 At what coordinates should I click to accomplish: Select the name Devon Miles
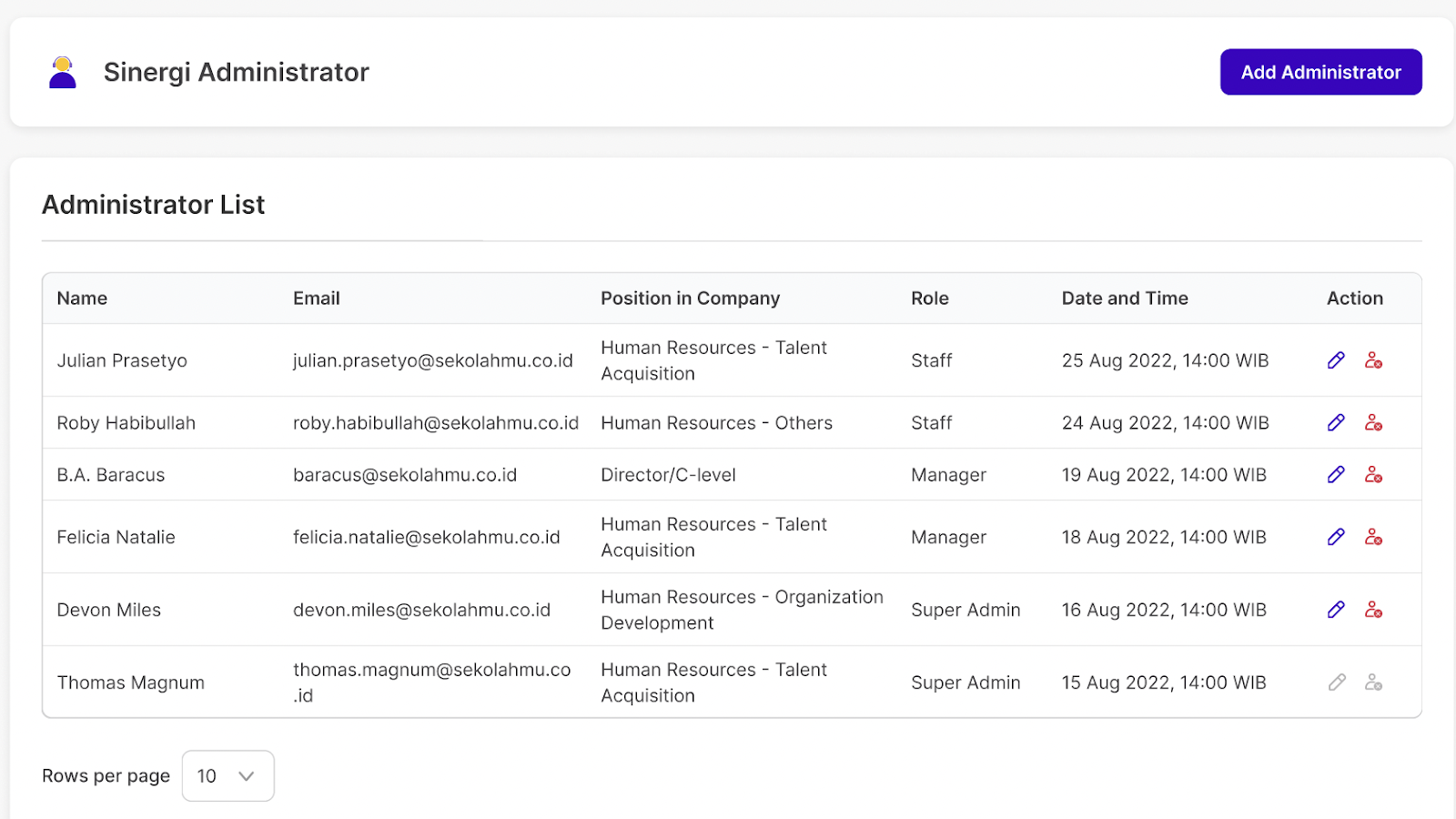point(108,610)
